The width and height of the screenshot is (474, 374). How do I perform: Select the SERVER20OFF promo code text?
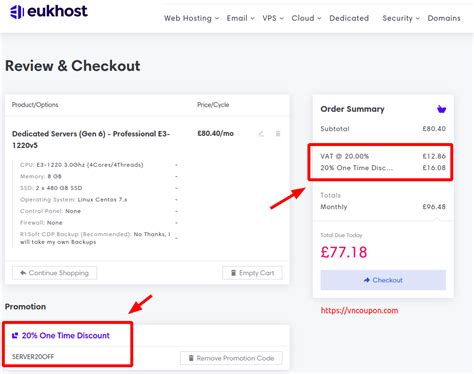(33, 357)
